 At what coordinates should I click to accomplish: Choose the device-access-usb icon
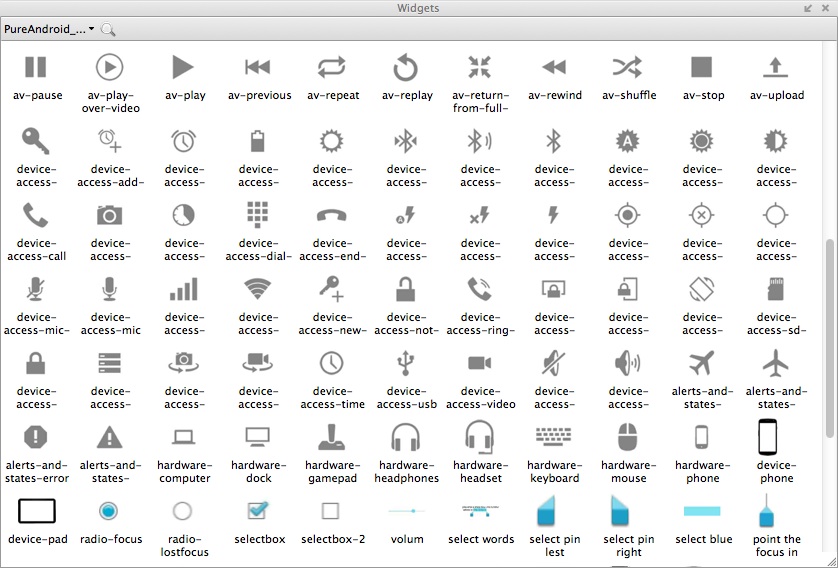[406, 362]
